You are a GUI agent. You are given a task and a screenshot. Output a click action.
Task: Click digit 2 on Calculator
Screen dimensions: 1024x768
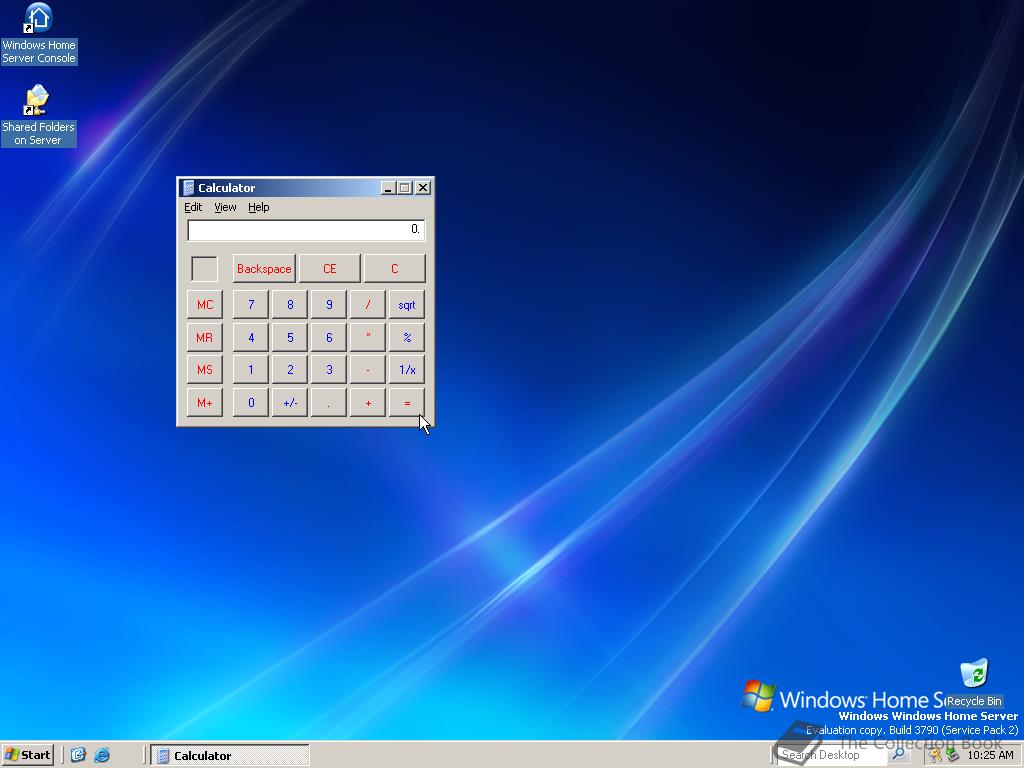pyautogui.click(x=290, y=370)
